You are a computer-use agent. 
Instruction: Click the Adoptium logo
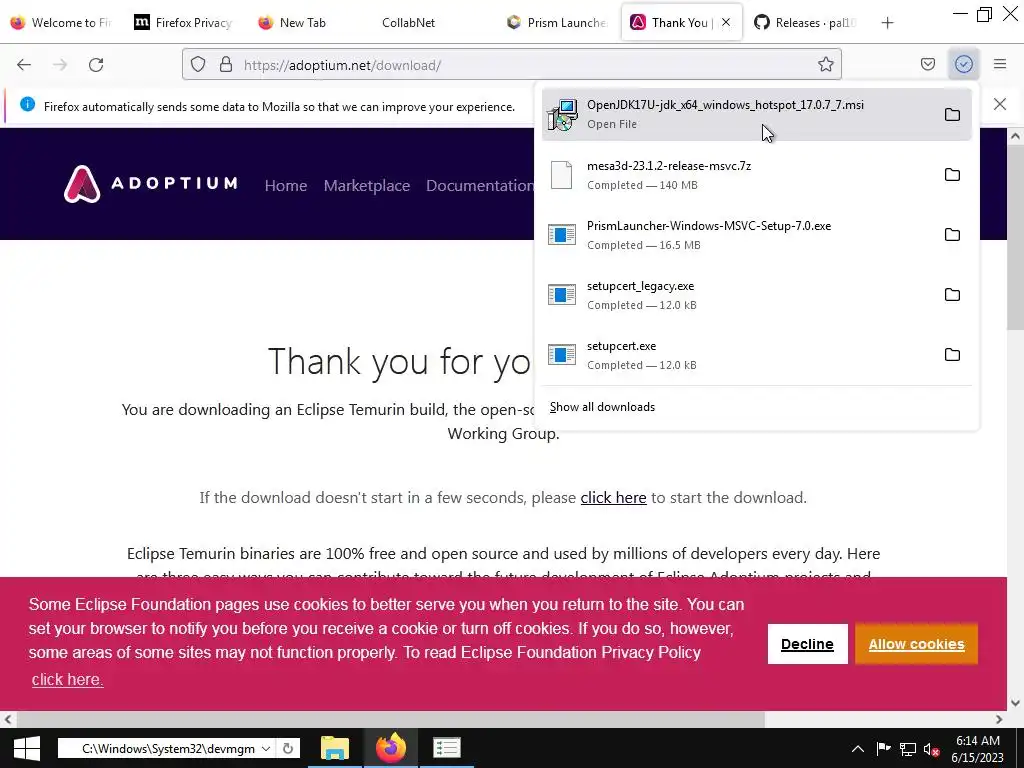coord(151,184)
